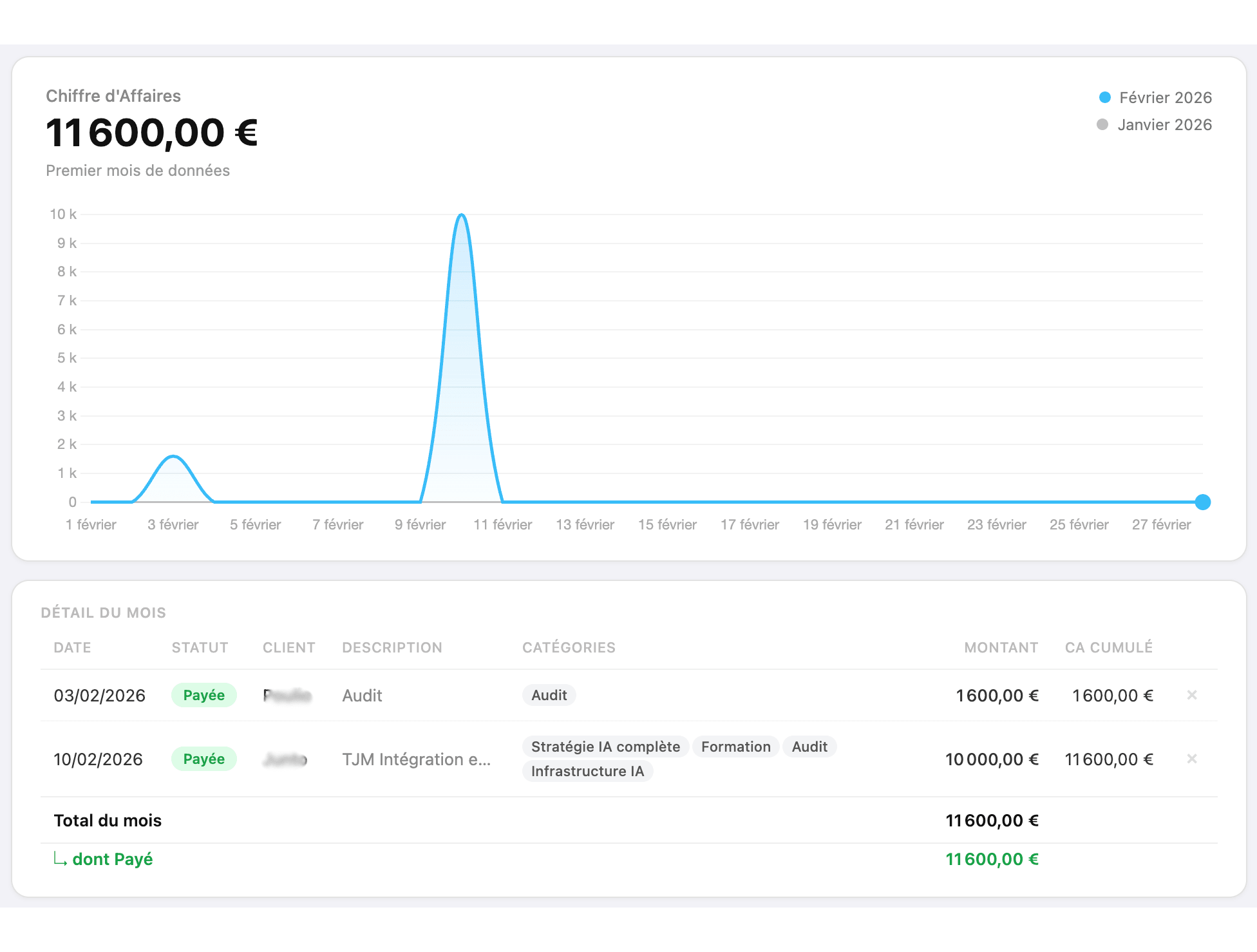Click the 11 600,00 € revenue headline
This screenshot has width=1257, height=952.
pos(152,133)
